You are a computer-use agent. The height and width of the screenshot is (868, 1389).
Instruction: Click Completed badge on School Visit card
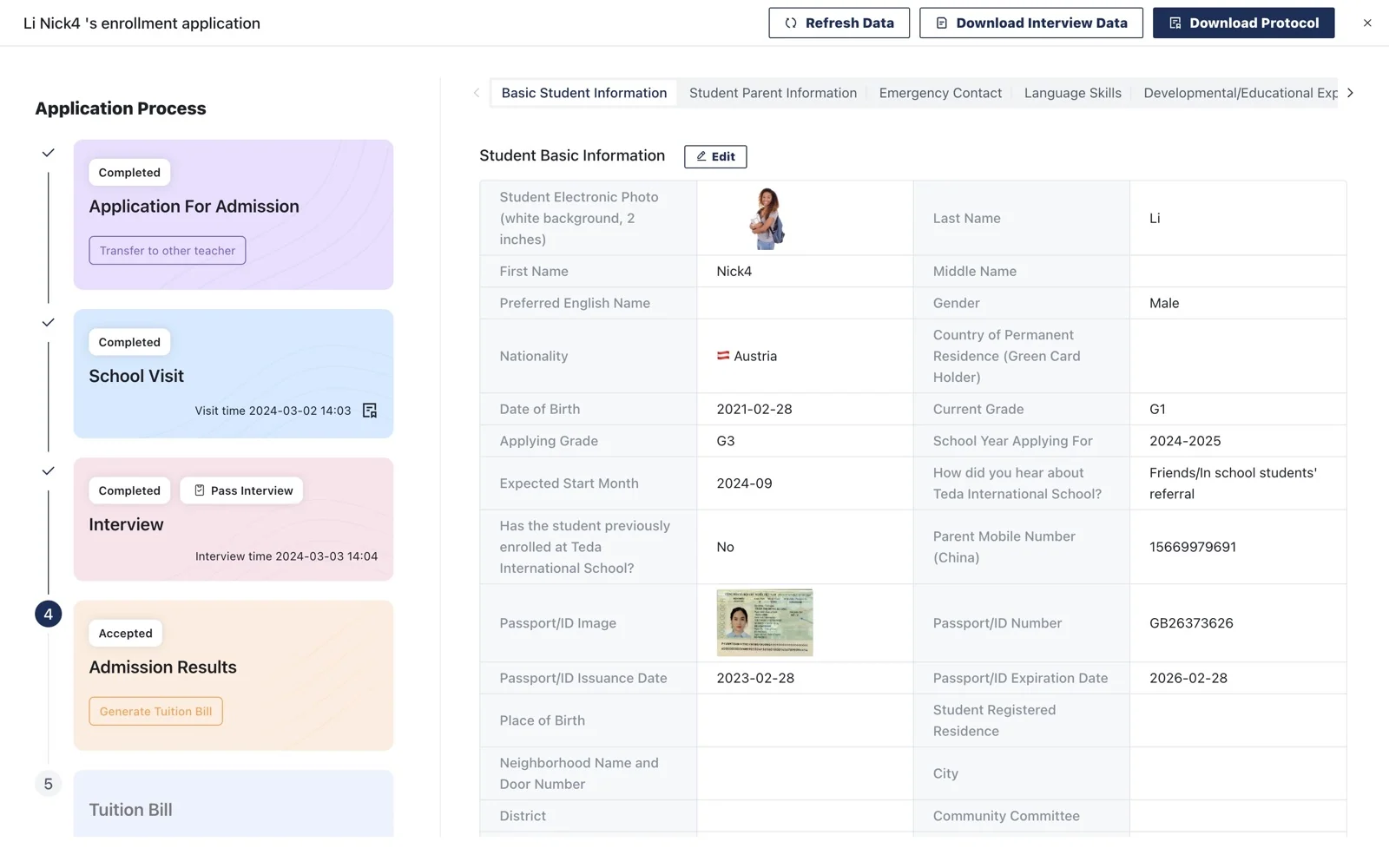(129, 342)
